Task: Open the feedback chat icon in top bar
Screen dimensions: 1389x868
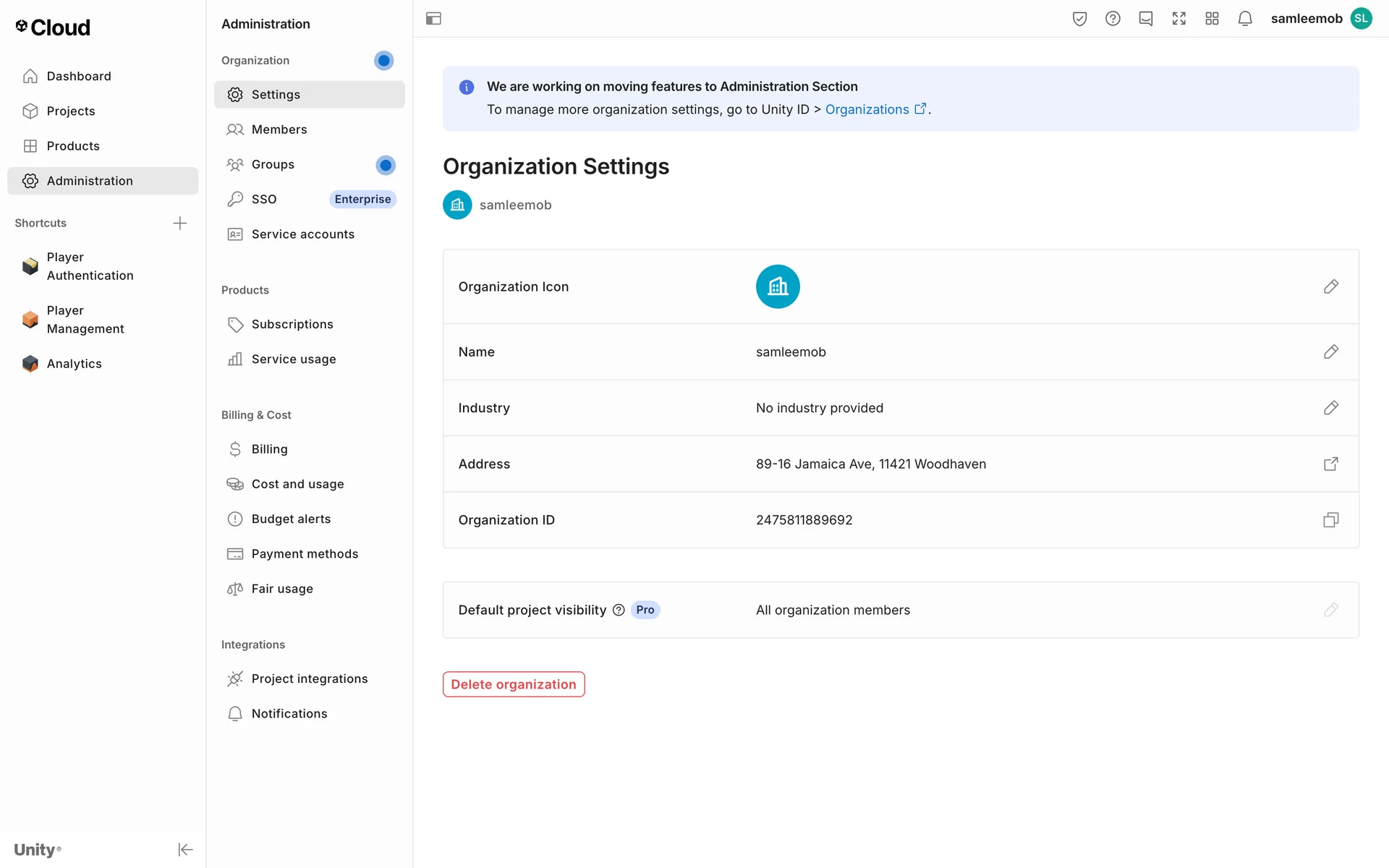Action: (1145, 19)
